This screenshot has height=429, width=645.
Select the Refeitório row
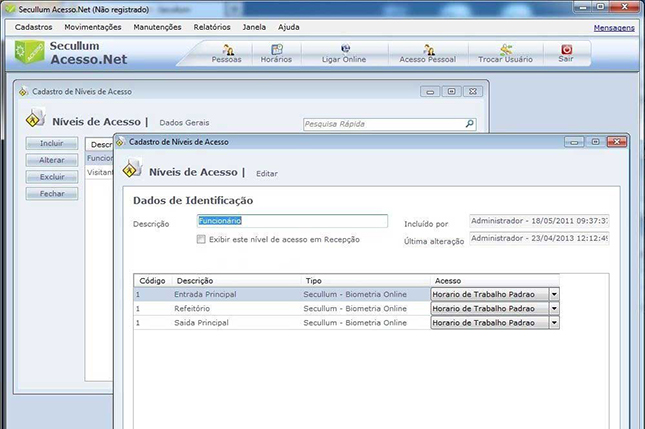click(x=346, y=308)
